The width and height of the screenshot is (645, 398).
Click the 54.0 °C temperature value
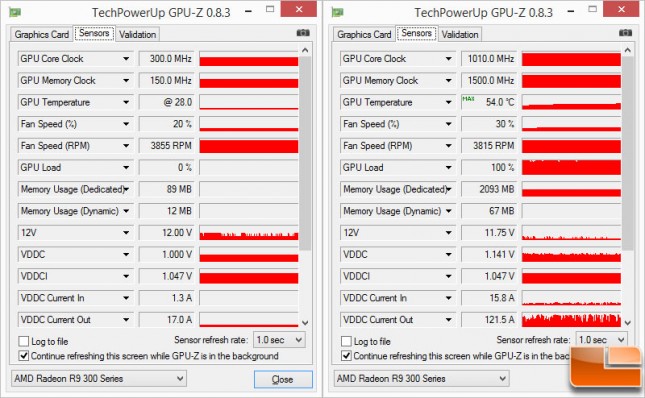click(x=490, y=102)
